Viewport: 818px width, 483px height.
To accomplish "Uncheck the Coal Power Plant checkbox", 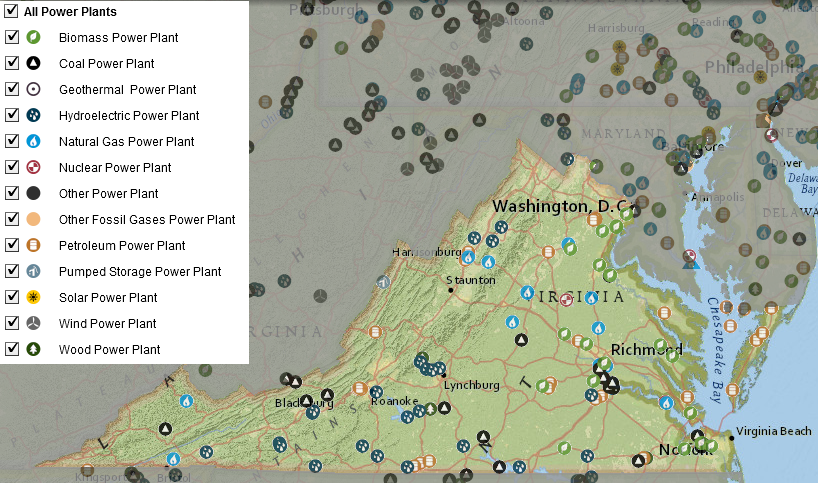I will 11,63.
